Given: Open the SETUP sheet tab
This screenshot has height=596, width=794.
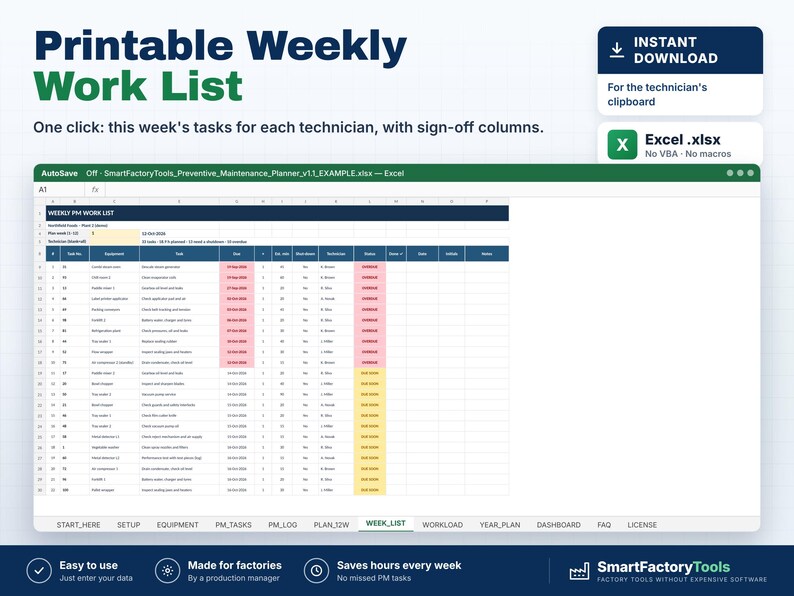Looking at the screenshot, I should pyautogui.click(x=129, y=525).
